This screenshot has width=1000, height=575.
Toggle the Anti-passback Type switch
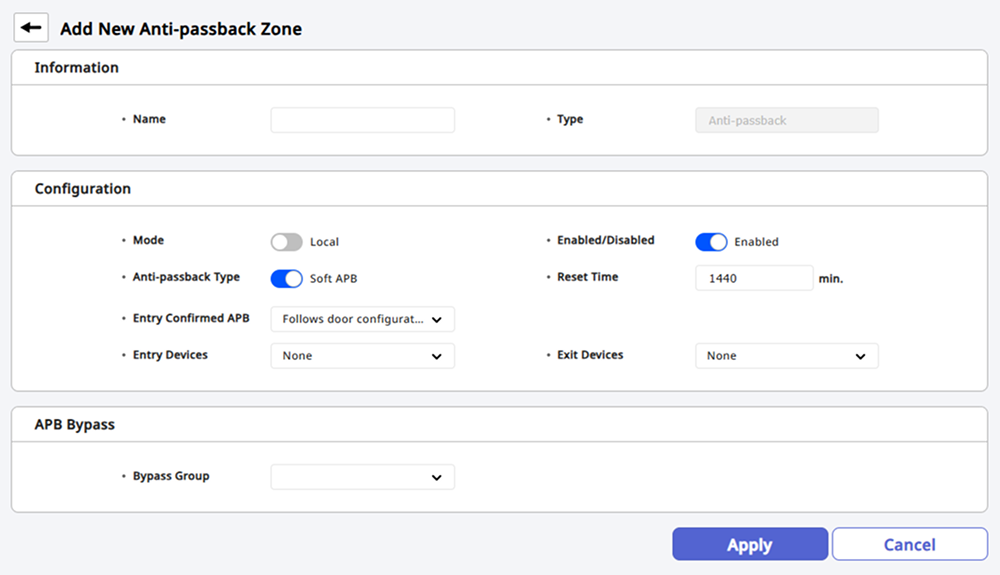pyautogui.click(x=286, y=278)
